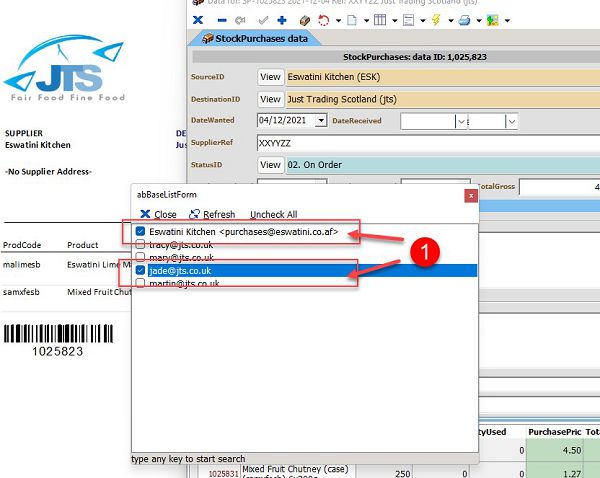The height and width of the screenshot is (478, 600).
Task: Open dropdown arrow beside lightning bolt icon
Action: [451, 21]
